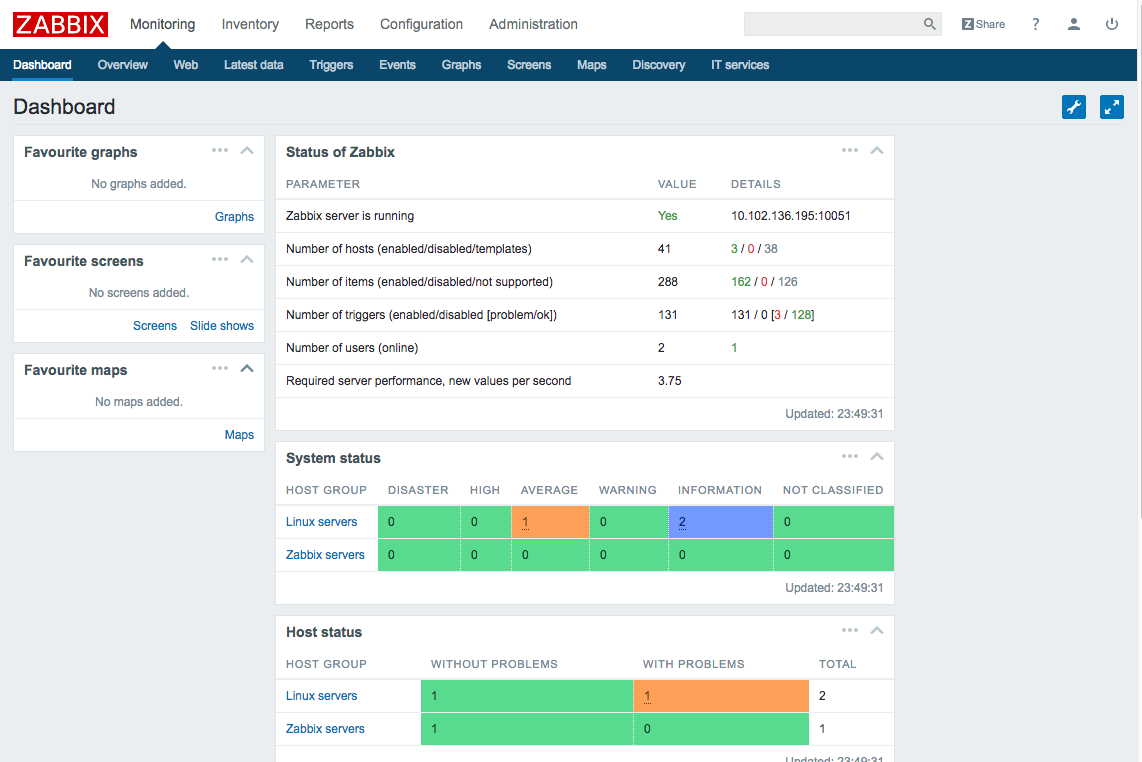This screenshot has height=762, width=1142.
Task: Collapse the Favourite maps widget
Action: coord(246,368)
